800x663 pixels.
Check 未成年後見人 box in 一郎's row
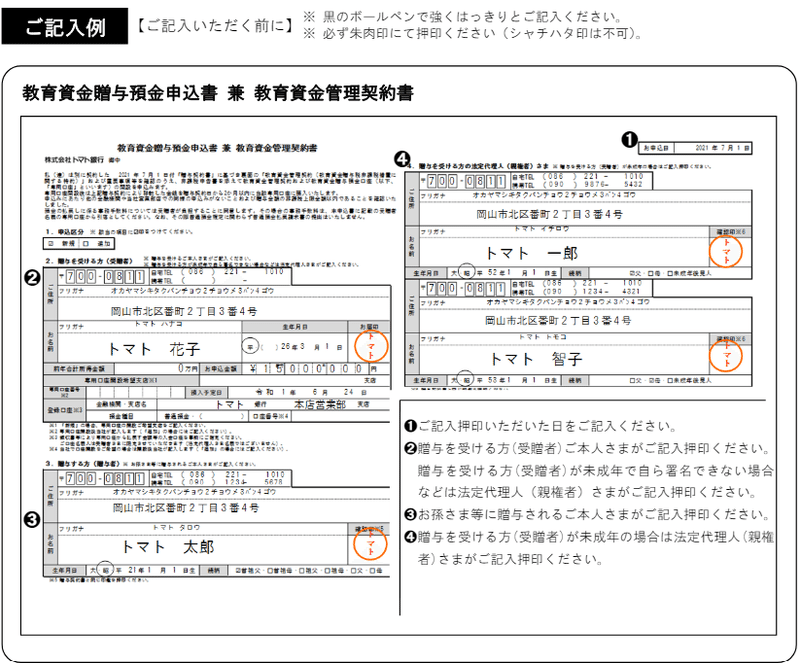tap(669, 274)
